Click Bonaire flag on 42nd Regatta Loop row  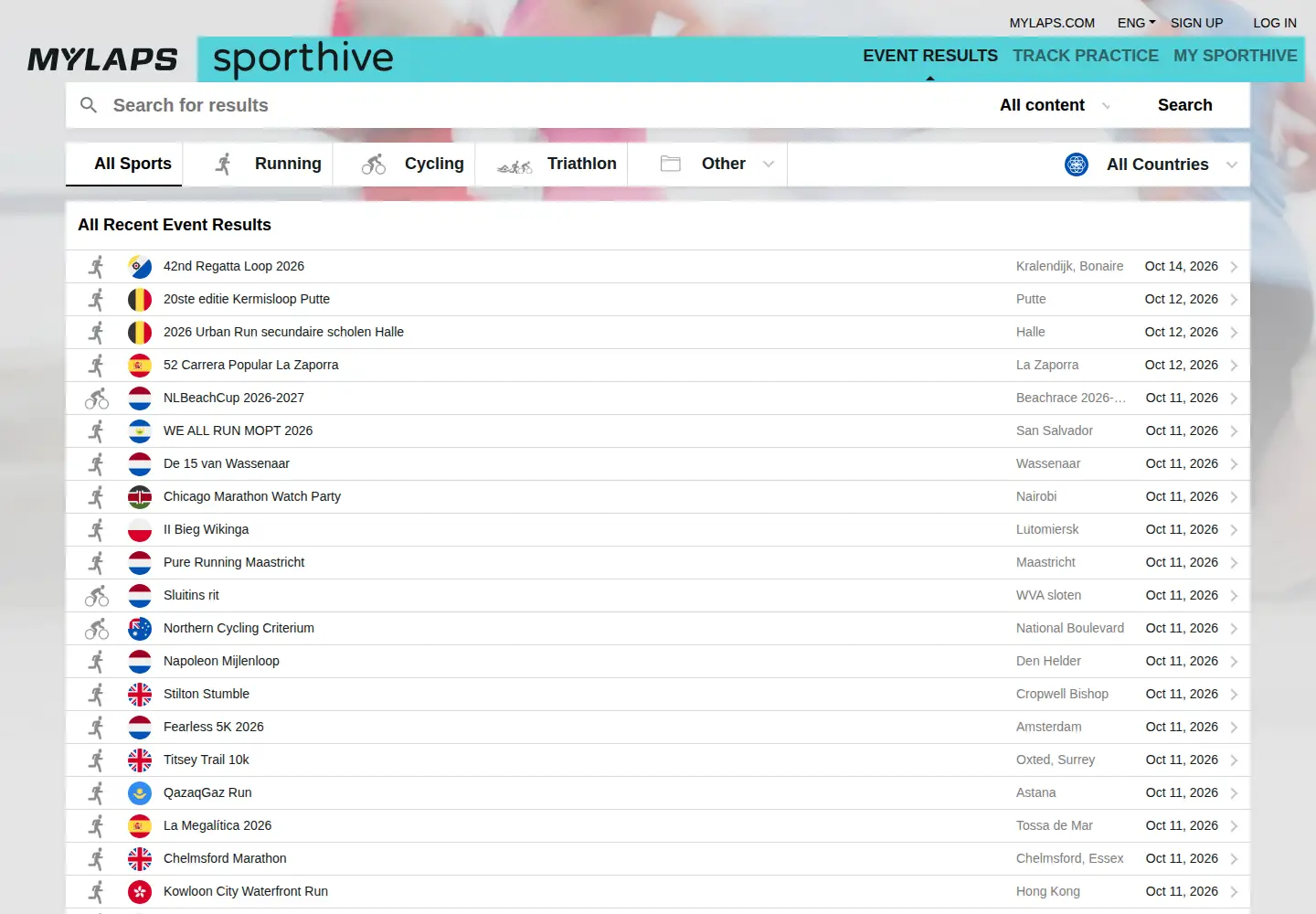coord(140,267)
